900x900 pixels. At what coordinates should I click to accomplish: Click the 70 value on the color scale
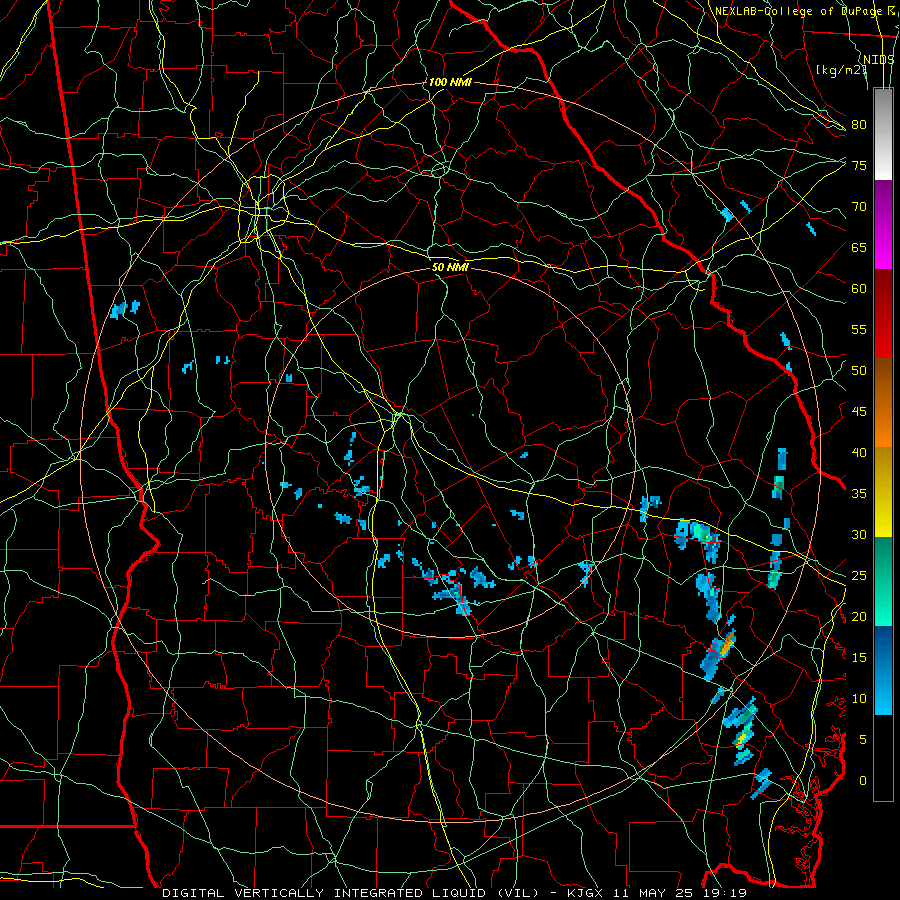click(x=859, y=207)
